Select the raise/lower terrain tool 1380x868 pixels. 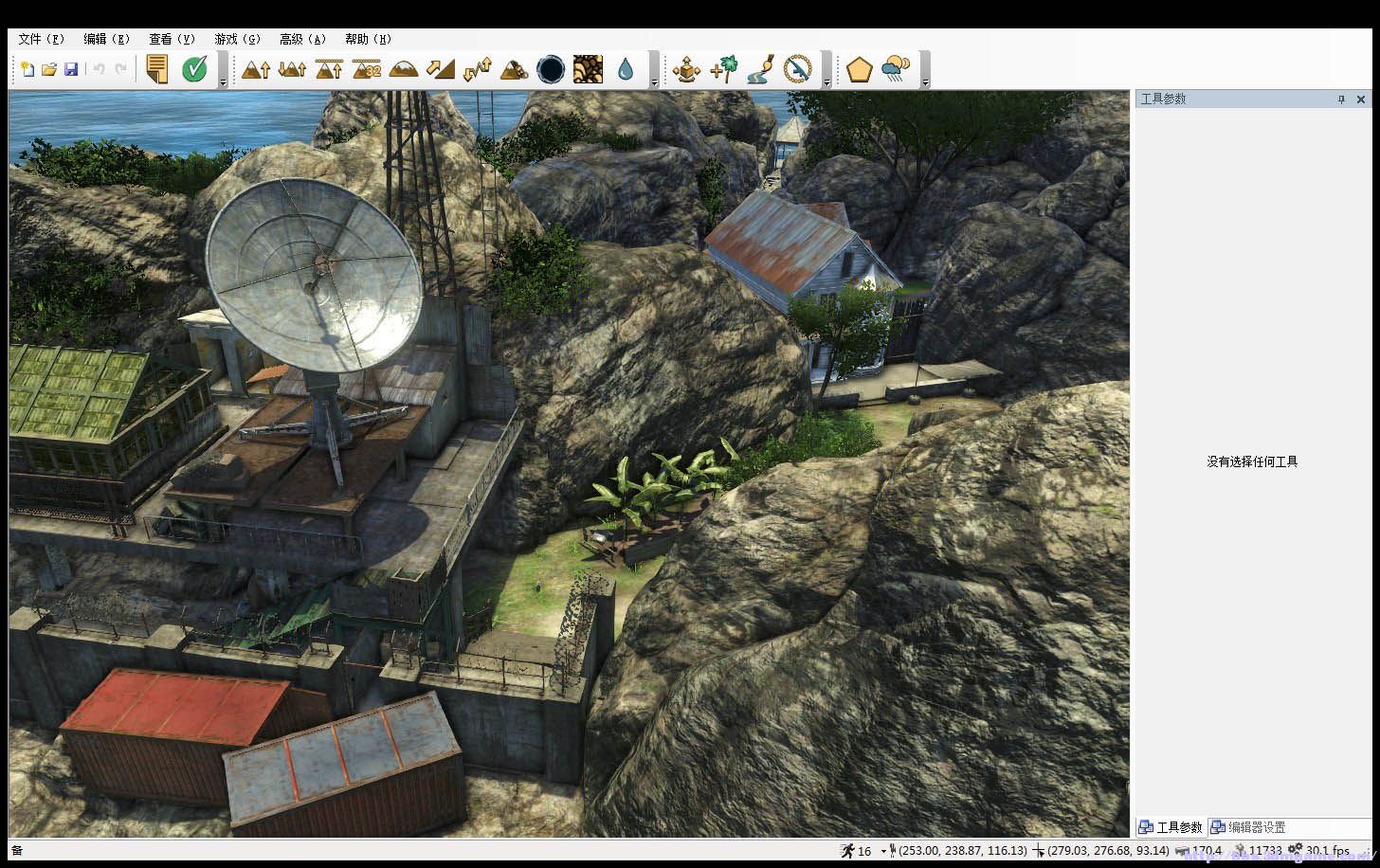tap(292, 69)
